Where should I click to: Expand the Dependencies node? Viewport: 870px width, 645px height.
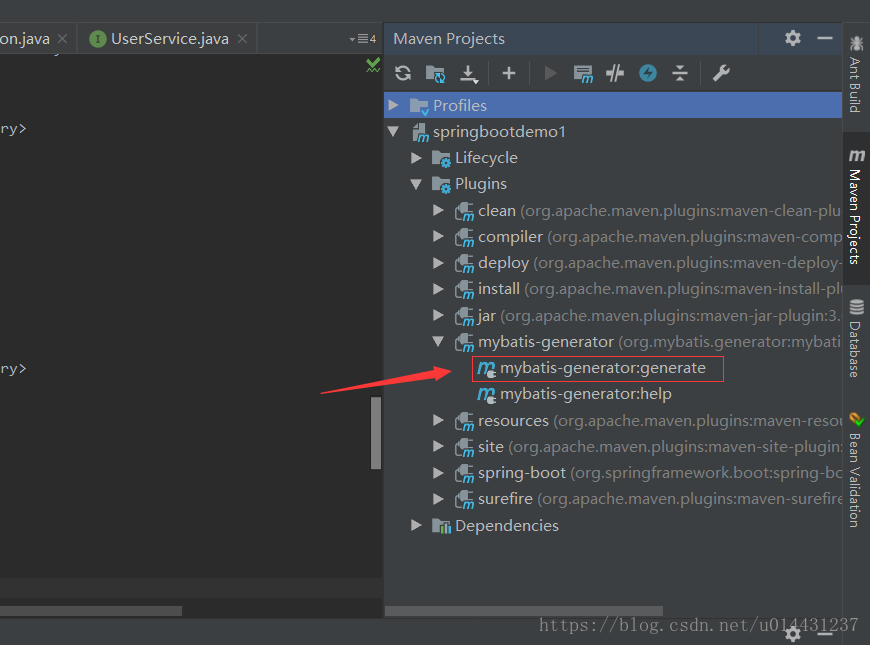(x=416, y=525)
